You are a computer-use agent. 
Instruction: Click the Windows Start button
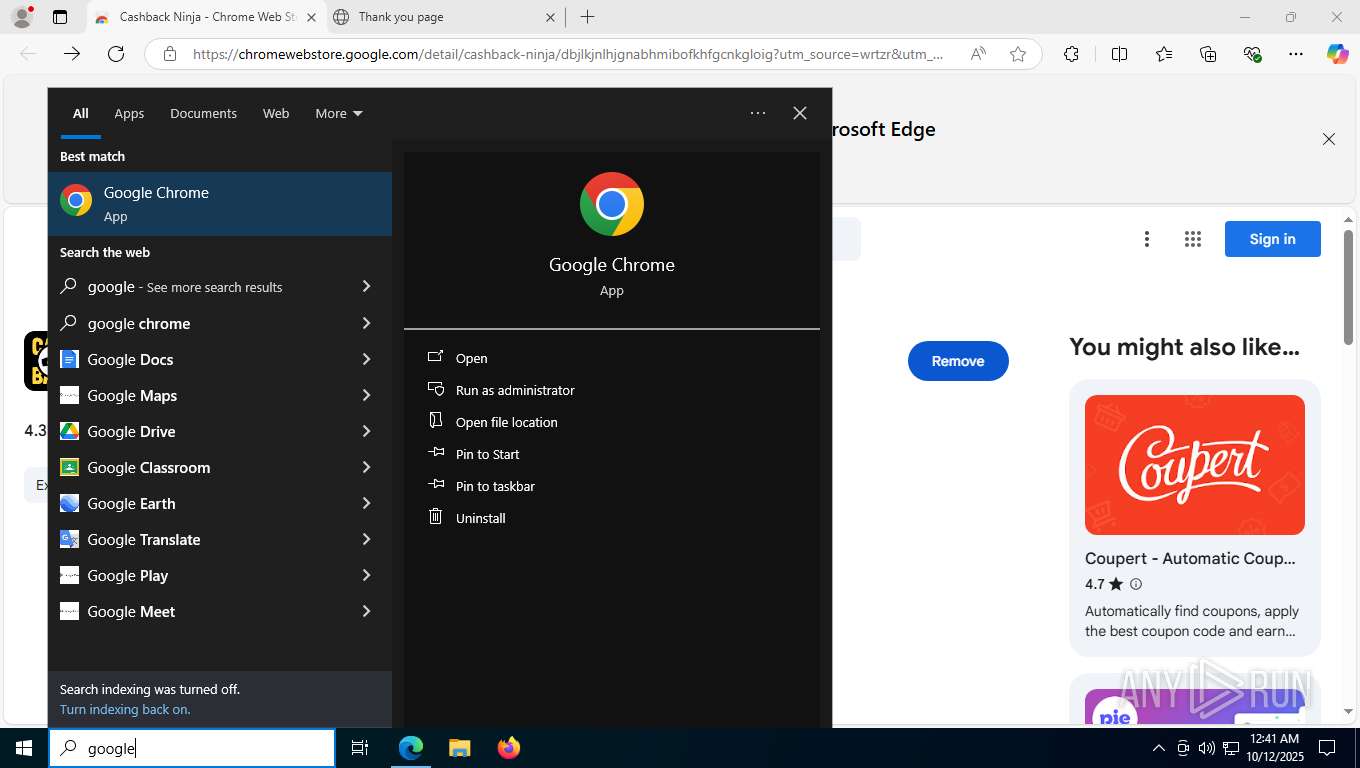pos(24,747)
